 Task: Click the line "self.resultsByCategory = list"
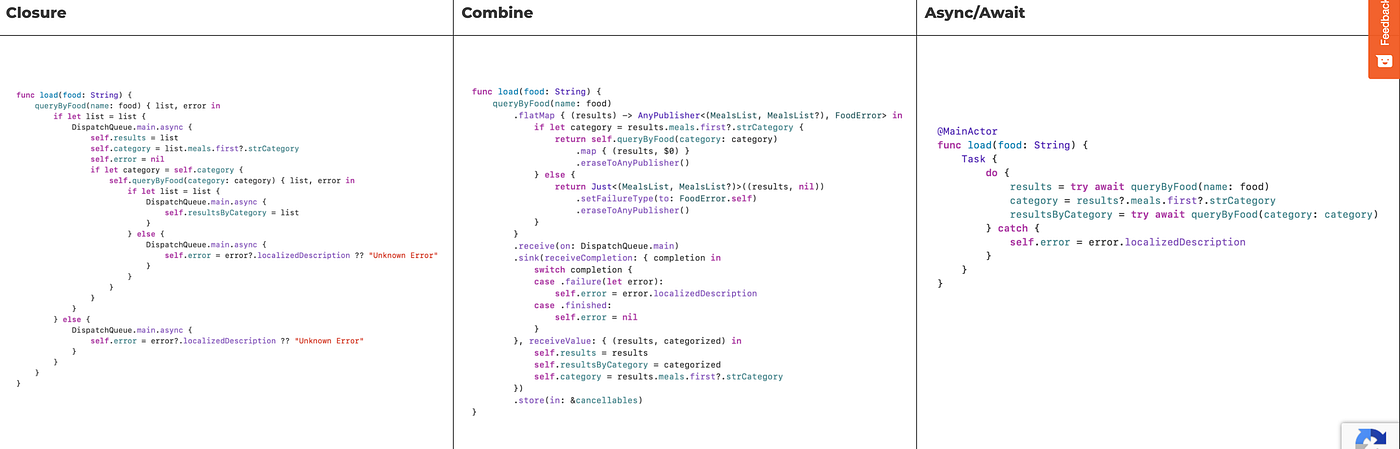[x=232, y=213]
